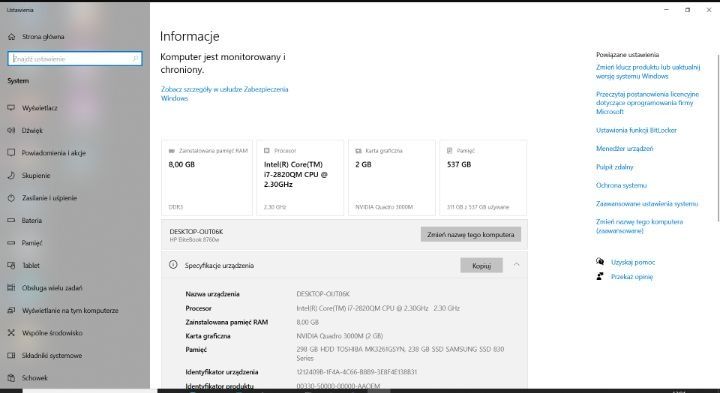Open Pulpit zdalny link

click(614, 167)
